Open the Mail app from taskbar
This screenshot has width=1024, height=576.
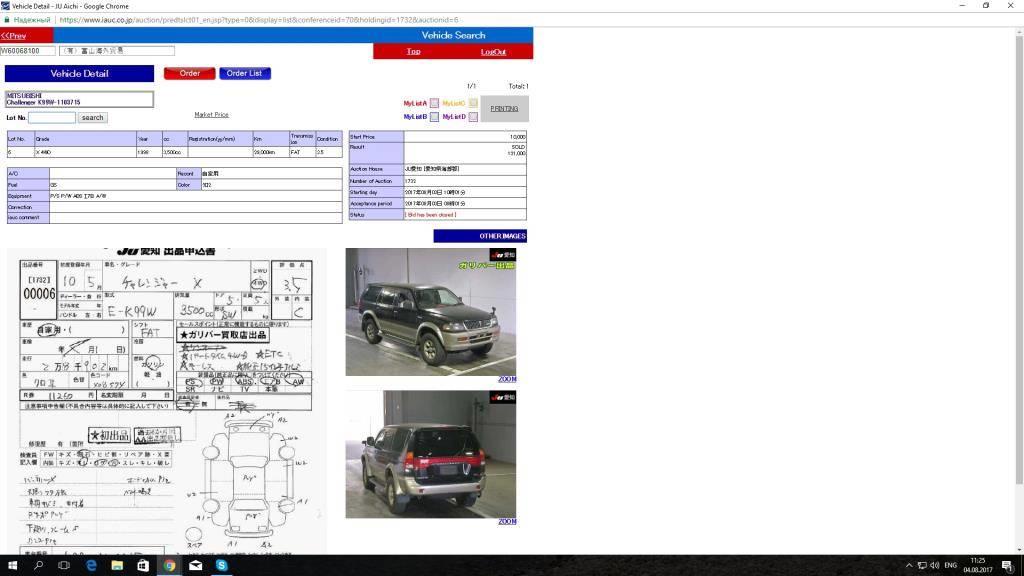point(196,565)
